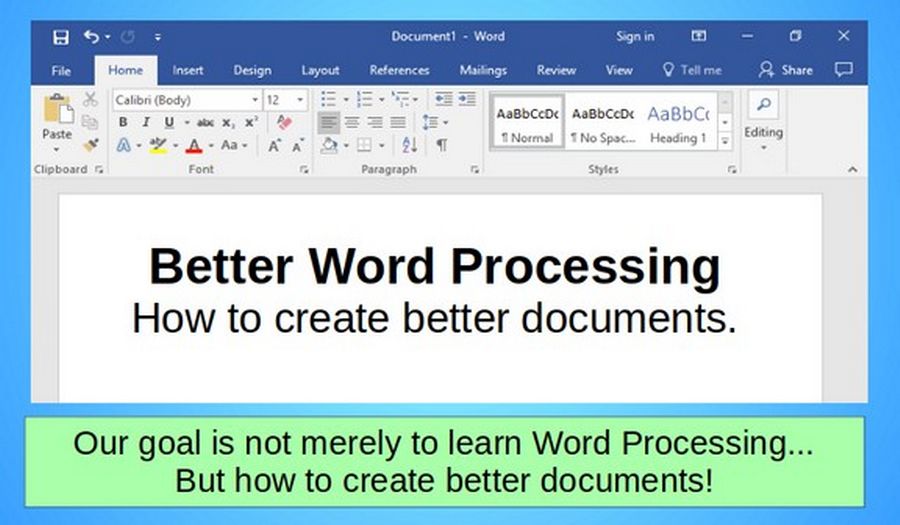Click the Clear All Formatting eraser icon

[x=283, y=122]
